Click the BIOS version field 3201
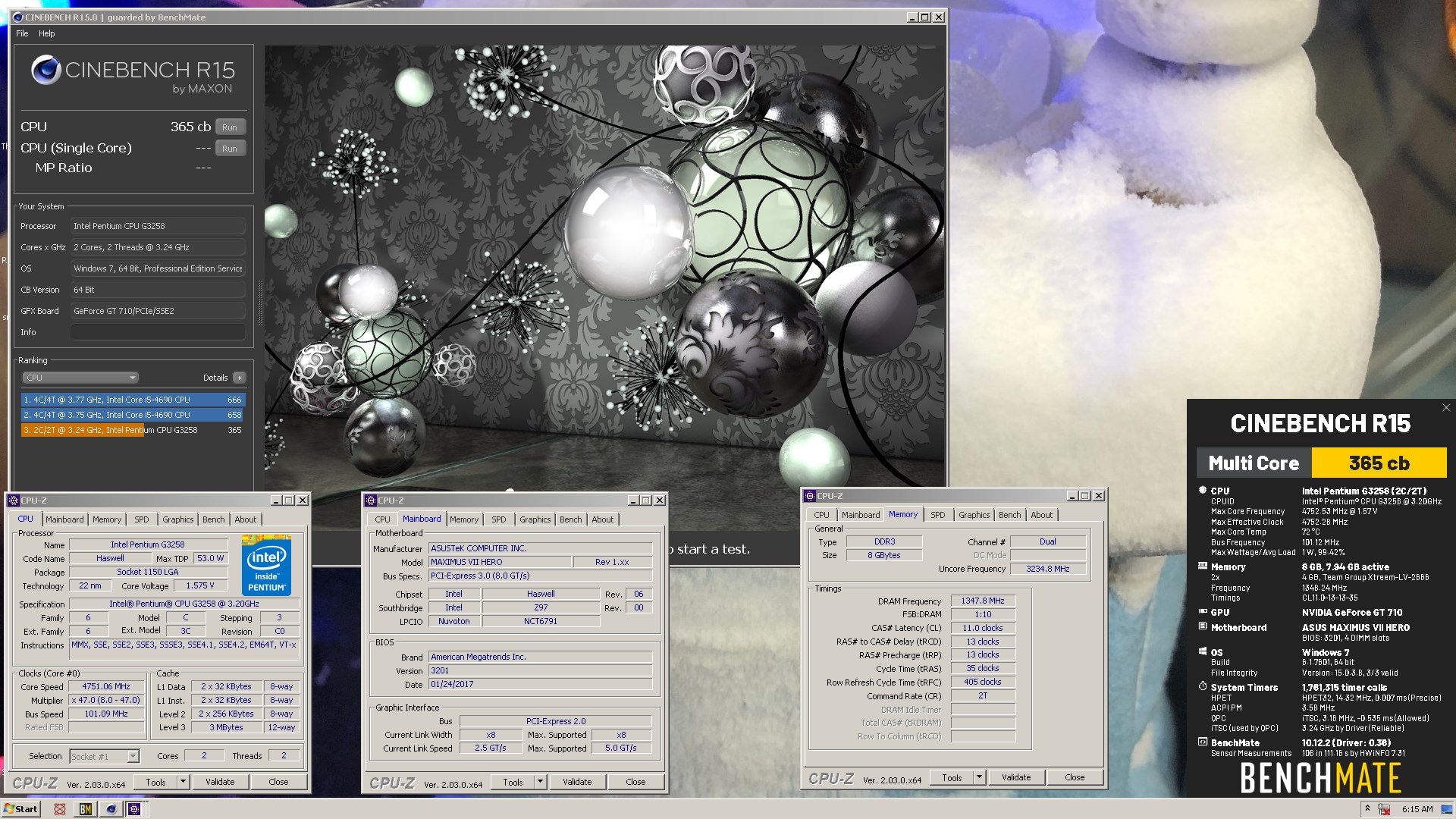 pyautogui.click(x=540, y=671)
